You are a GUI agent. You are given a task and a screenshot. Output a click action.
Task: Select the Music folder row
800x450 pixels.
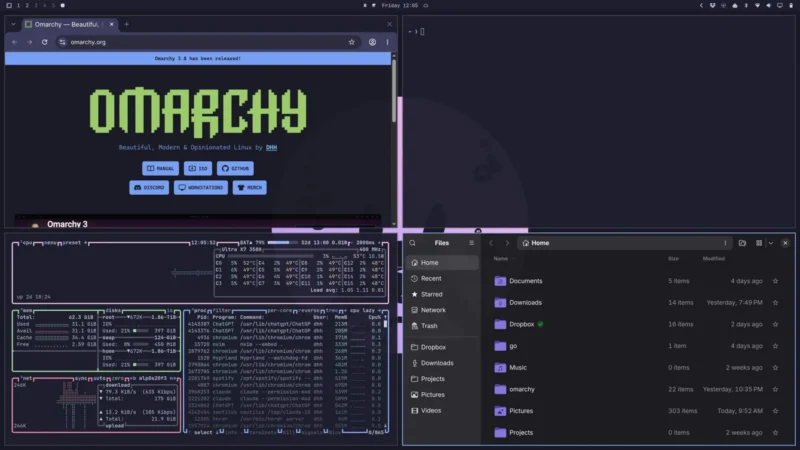pos(637,368)
